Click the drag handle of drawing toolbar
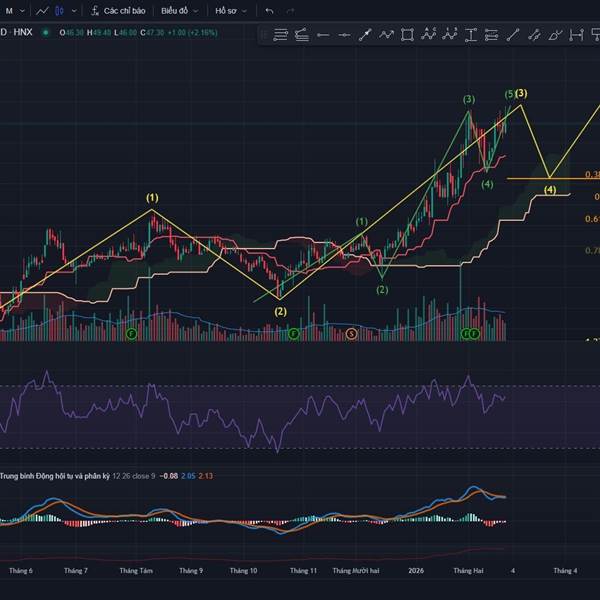Screen dimensions: 600x600 [266, 35]
